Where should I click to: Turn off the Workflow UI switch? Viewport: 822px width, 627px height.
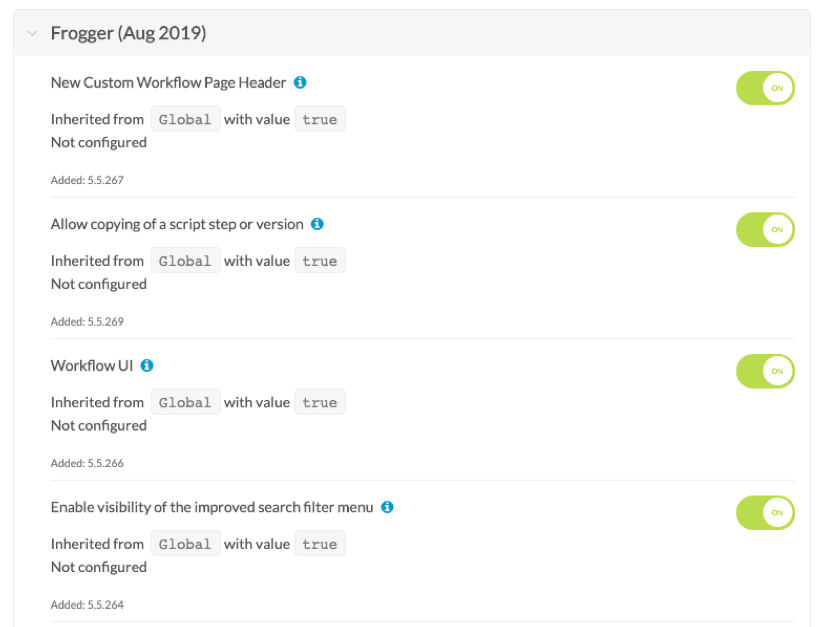765,371
